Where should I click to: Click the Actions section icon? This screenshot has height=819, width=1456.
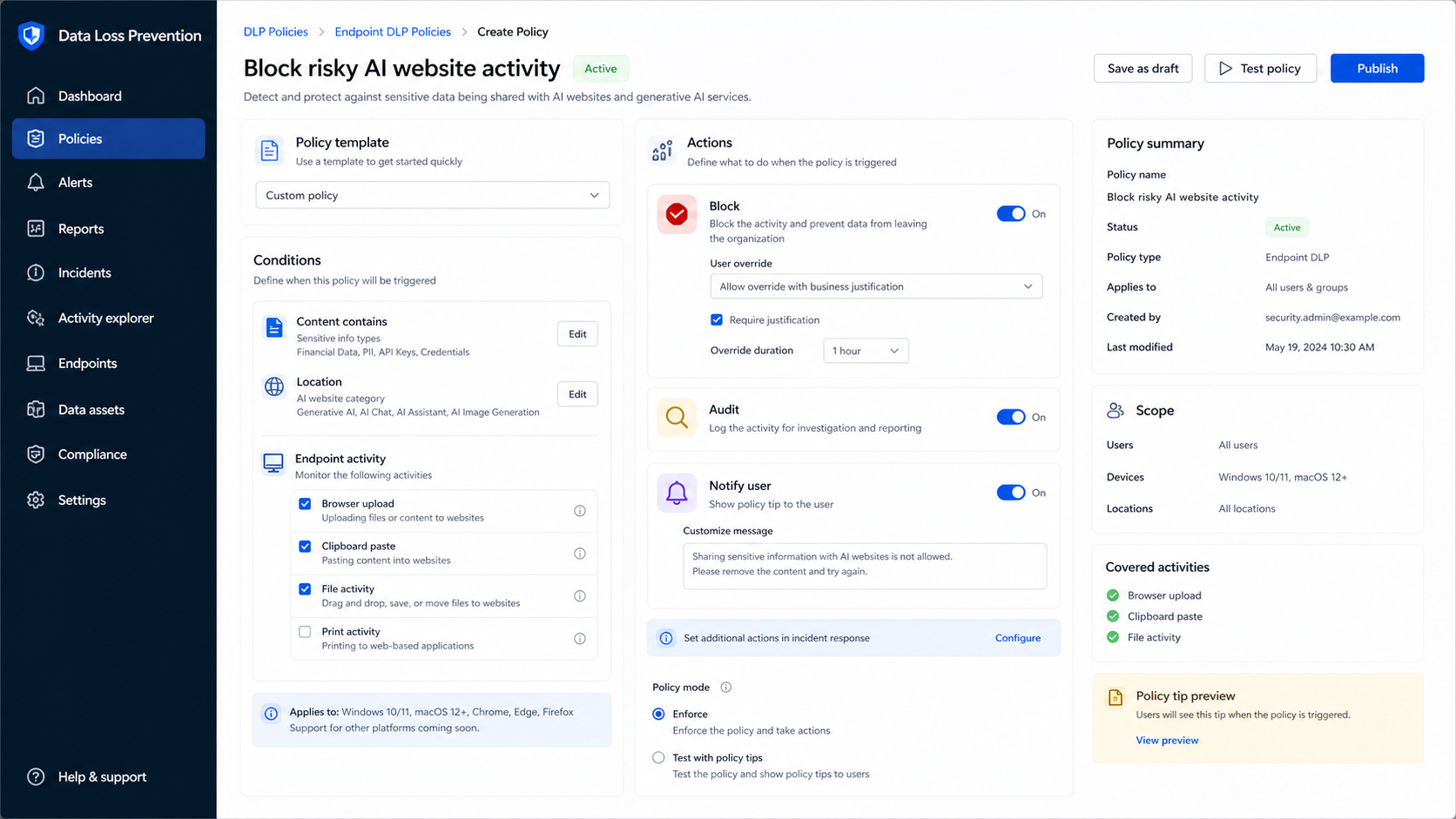662,151
